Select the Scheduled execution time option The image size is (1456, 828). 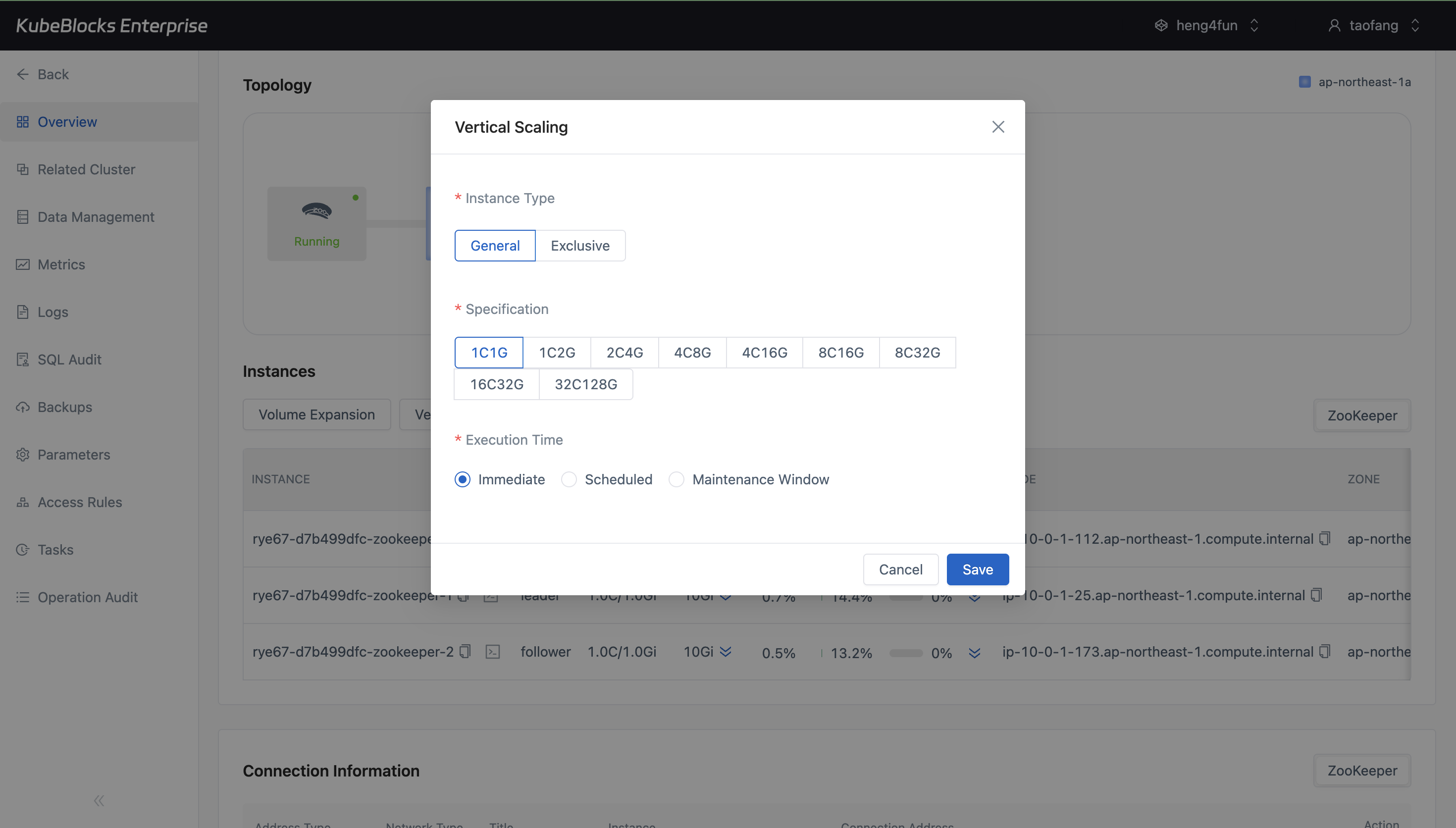[x=569, y=479]
